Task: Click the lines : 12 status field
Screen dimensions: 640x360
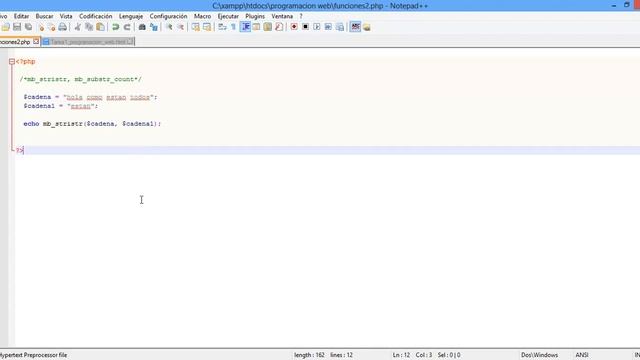Action: click(341, 355)
